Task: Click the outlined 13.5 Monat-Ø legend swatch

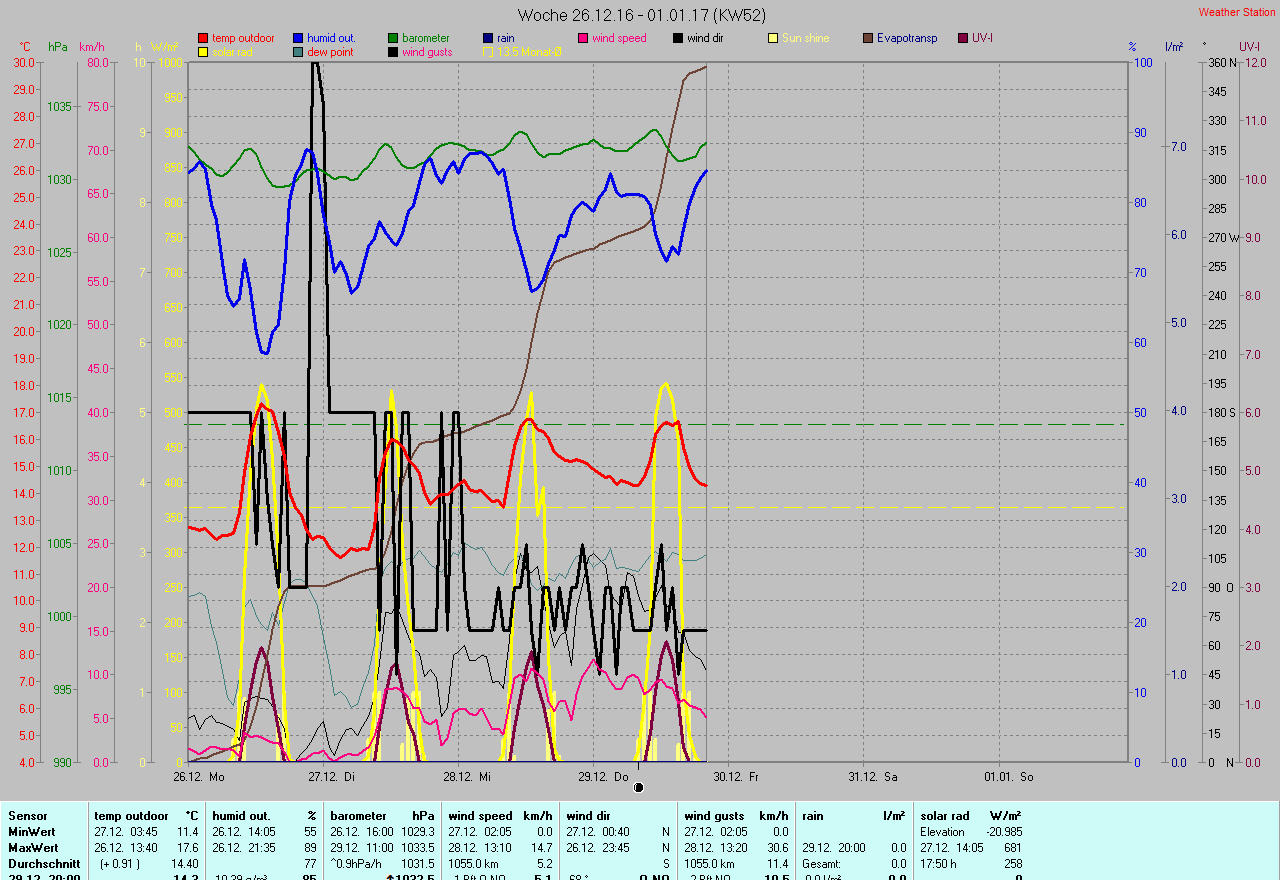Action: [x=489, y=52]
